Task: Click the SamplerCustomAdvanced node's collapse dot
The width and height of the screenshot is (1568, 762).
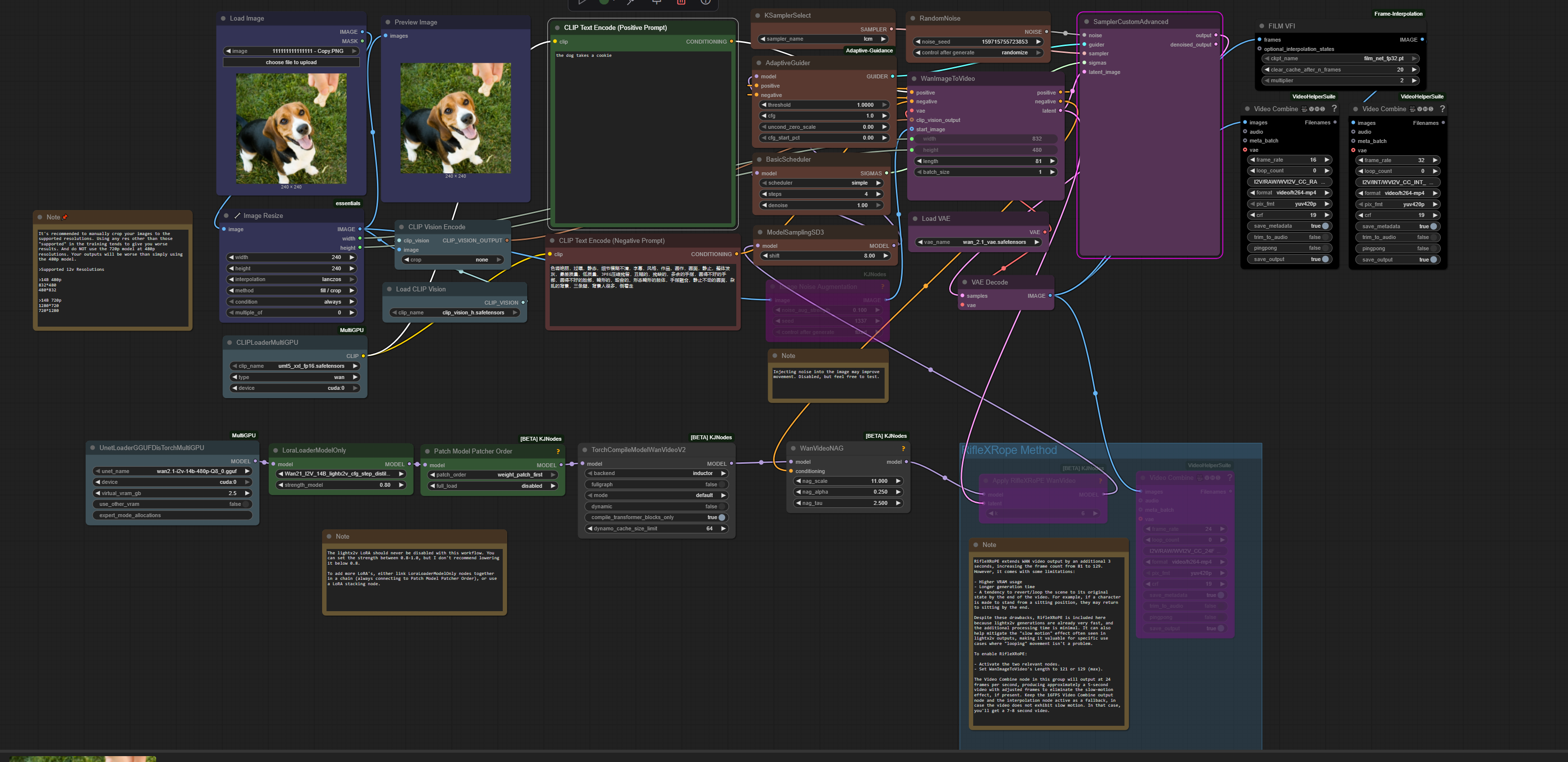Action: click(1086, 22)
